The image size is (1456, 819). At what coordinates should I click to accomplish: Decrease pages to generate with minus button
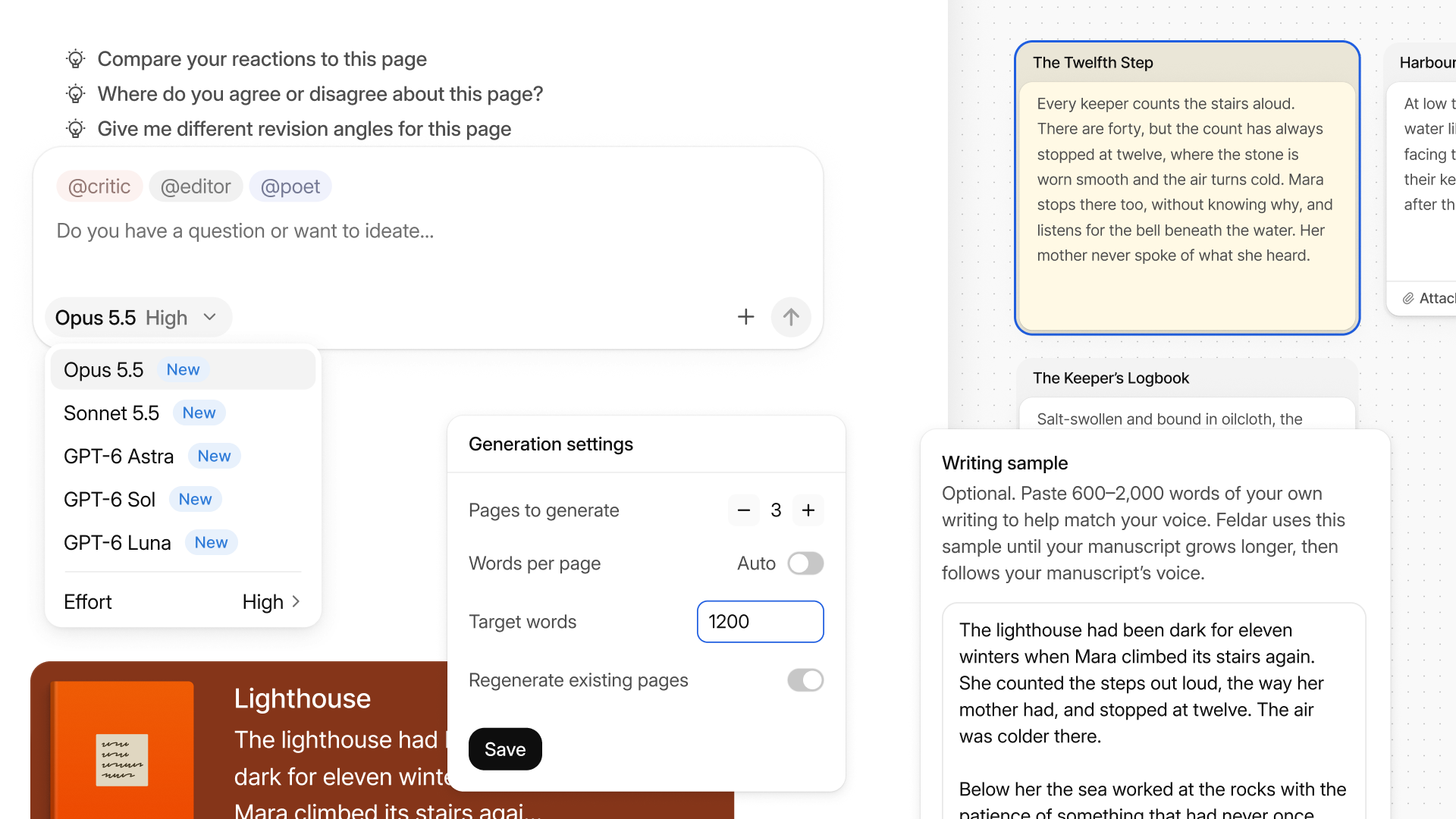pyautogui.click(x=743, y=510)
